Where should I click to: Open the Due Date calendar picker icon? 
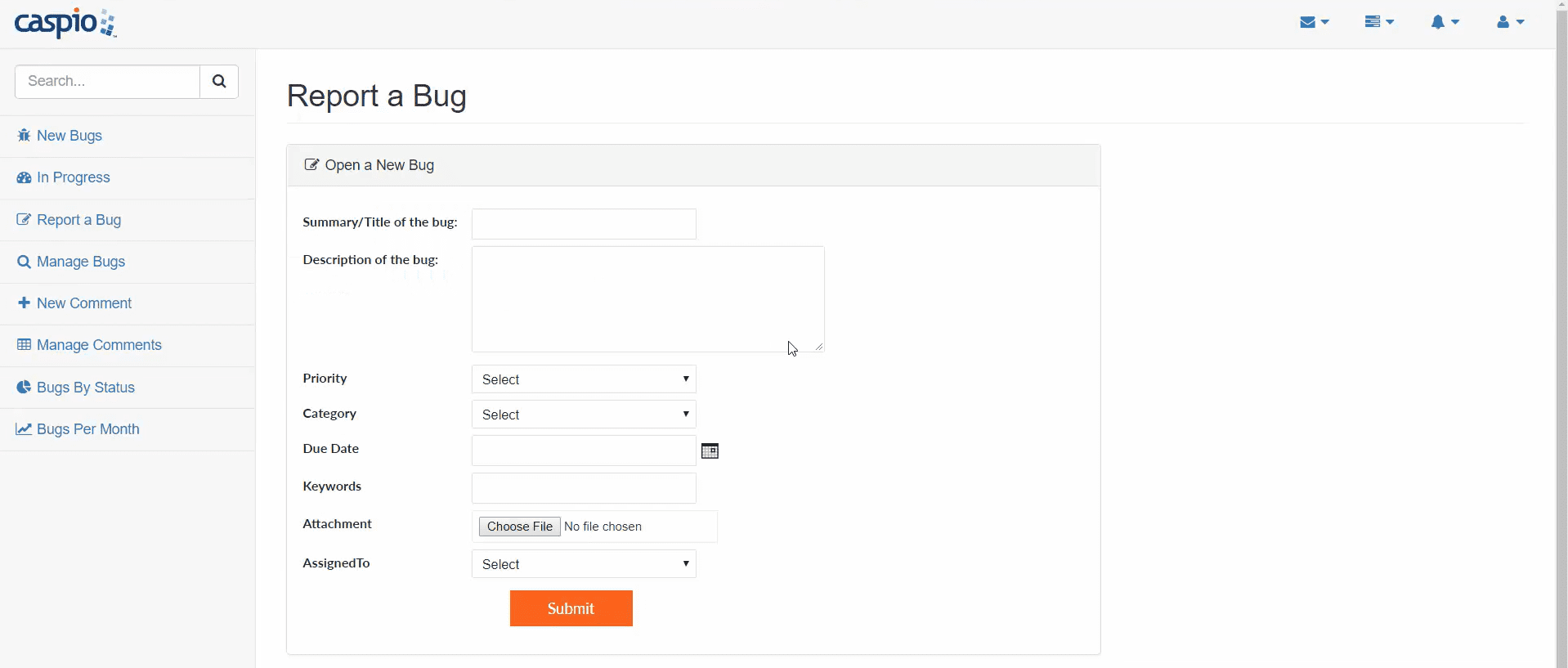tap(710, 451)
